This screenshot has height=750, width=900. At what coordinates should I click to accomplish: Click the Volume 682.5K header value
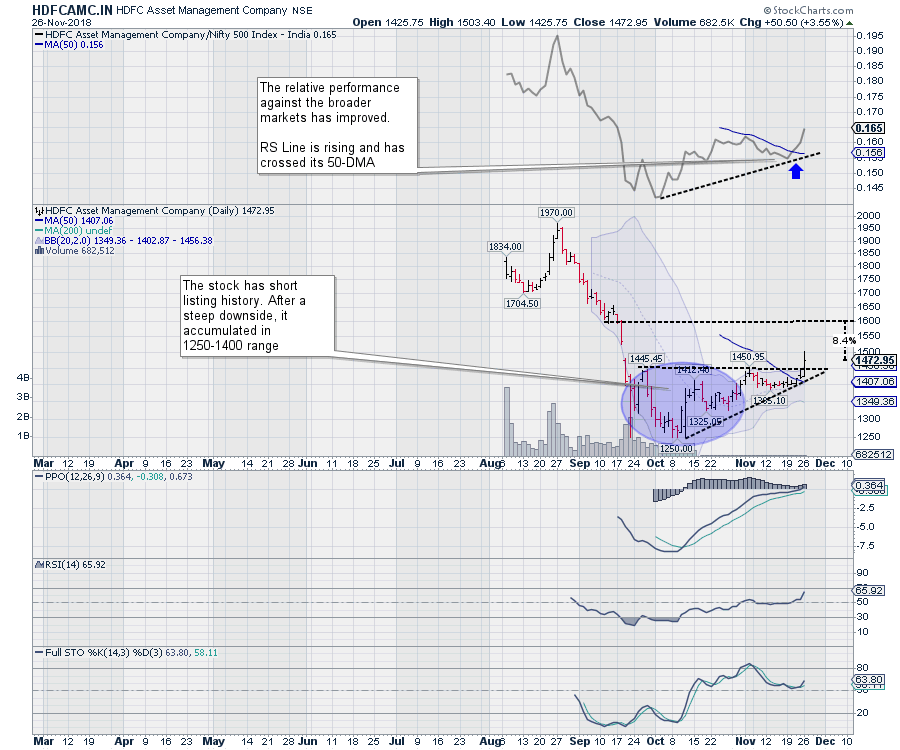(693, 22)
